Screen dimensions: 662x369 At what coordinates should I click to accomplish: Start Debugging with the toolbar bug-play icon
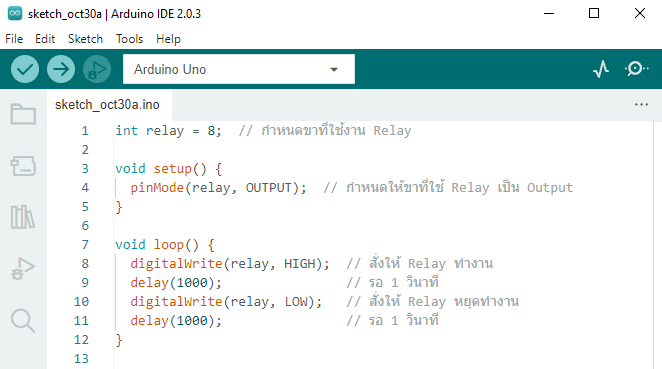tap(97, 69)
